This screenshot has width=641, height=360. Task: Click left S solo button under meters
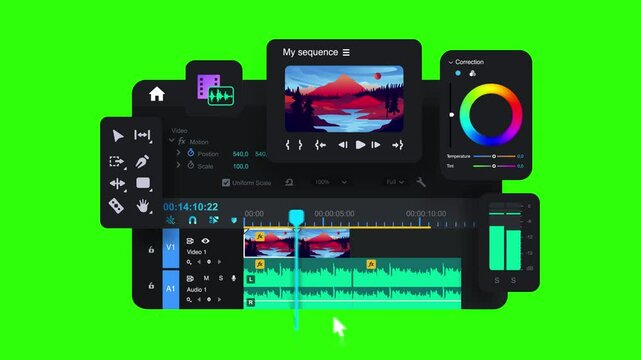pyautogui.click(x=497, y=280)
